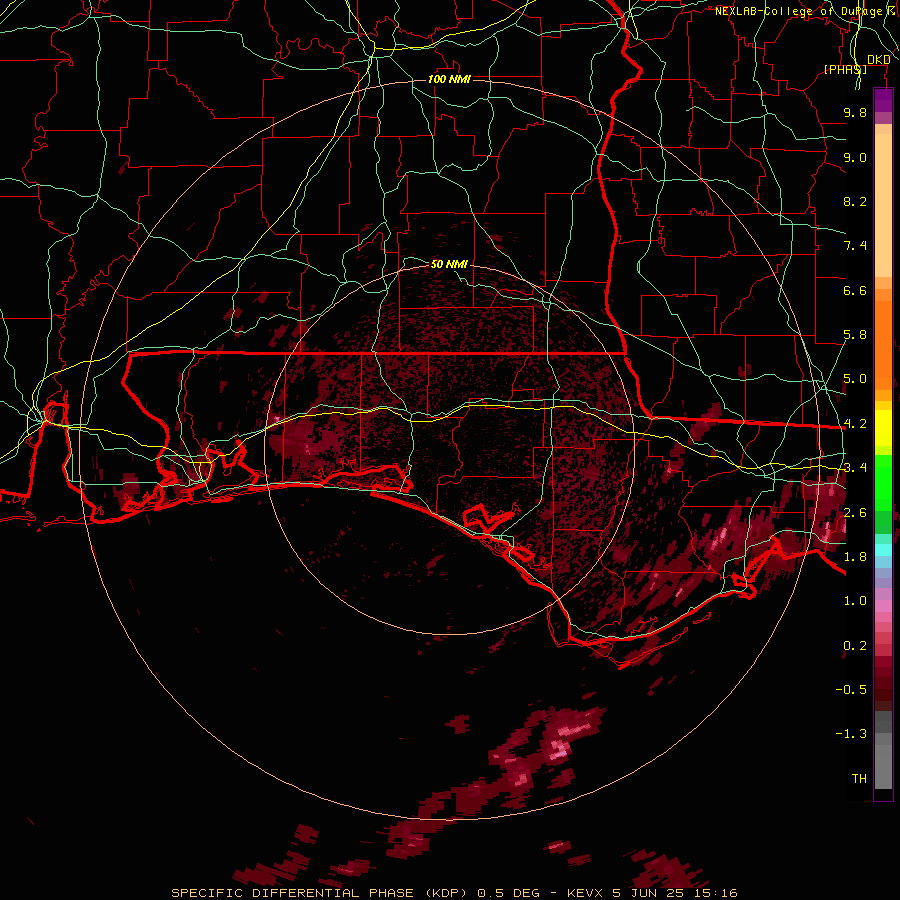Click the 5.0 legend value
Viewport: 900px width, 900px height.
pos(855,379)
